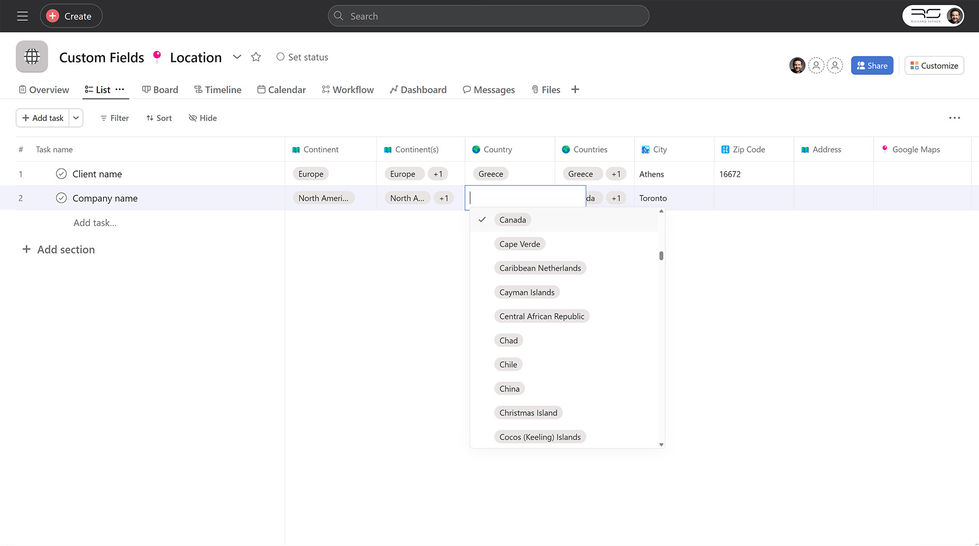Click the Search input field
Image resolution: width=979 pixels, height=546 pixels.
point(488,16)
